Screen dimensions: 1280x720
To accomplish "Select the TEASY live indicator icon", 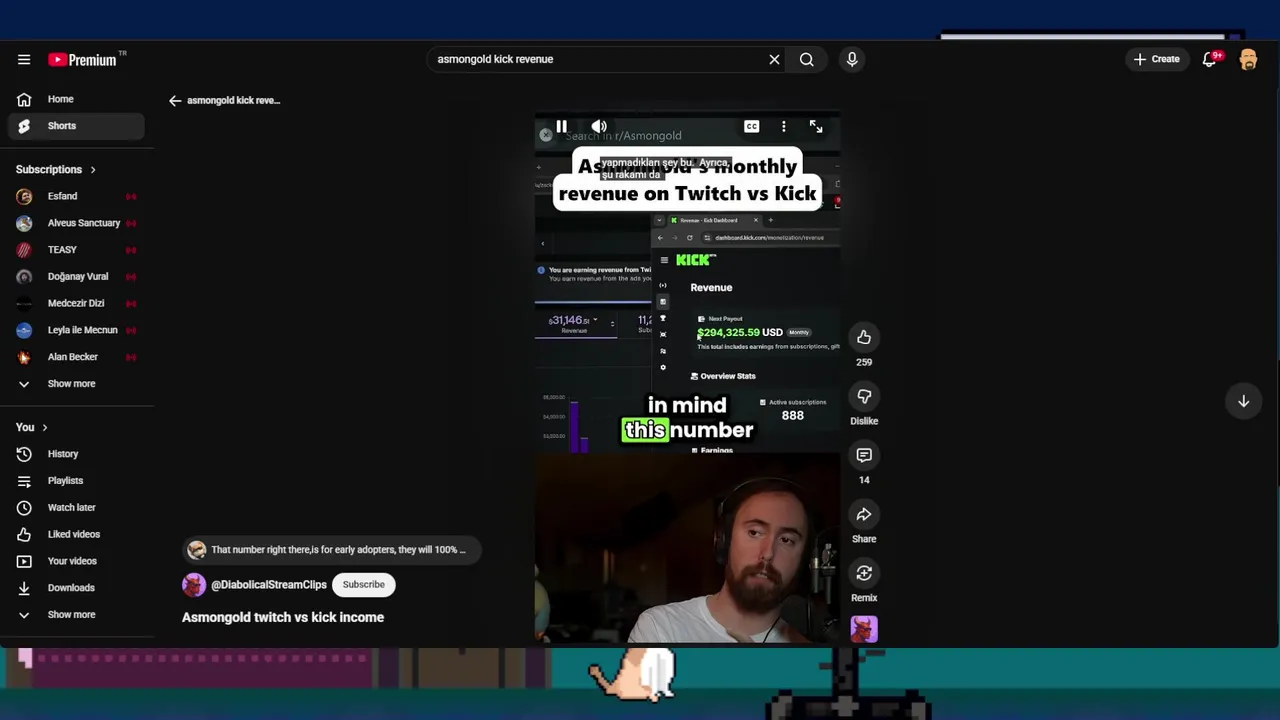I will point(131,250).
